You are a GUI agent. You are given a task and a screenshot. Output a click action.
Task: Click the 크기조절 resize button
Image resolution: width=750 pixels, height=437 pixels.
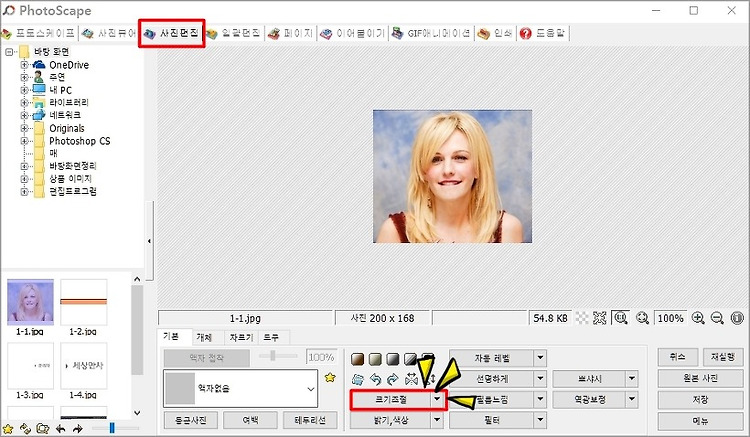click(391, 399)
